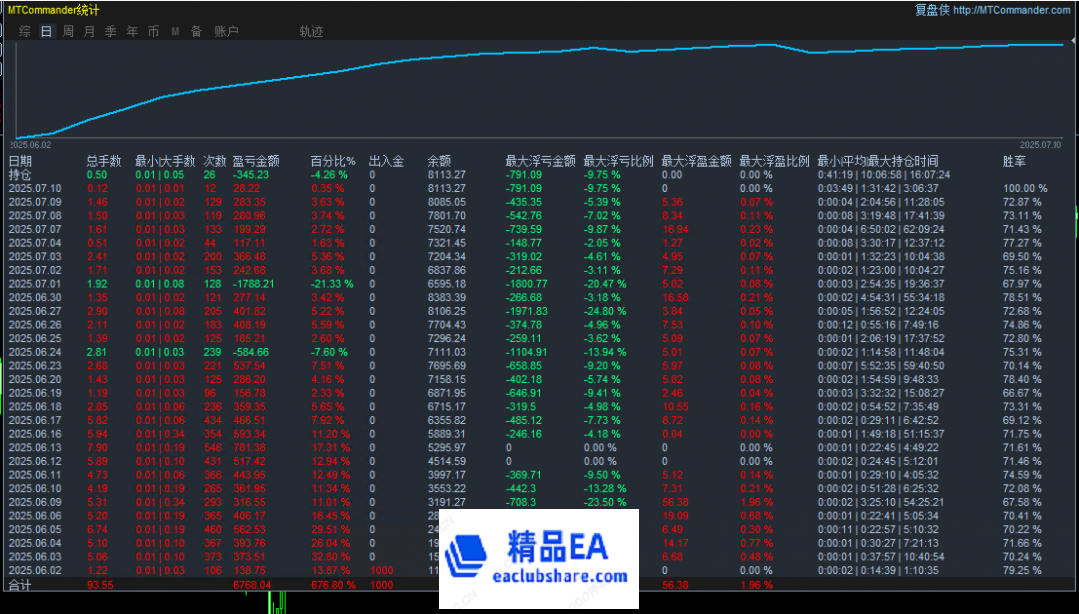Click the 精品EA watermark logo icon
1079x614 pixels.
tap(474, 558)
